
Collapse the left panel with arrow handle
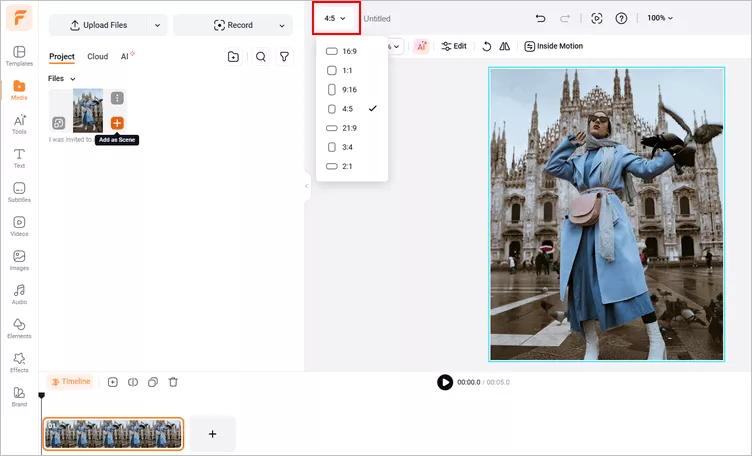(x=306, y=186)
